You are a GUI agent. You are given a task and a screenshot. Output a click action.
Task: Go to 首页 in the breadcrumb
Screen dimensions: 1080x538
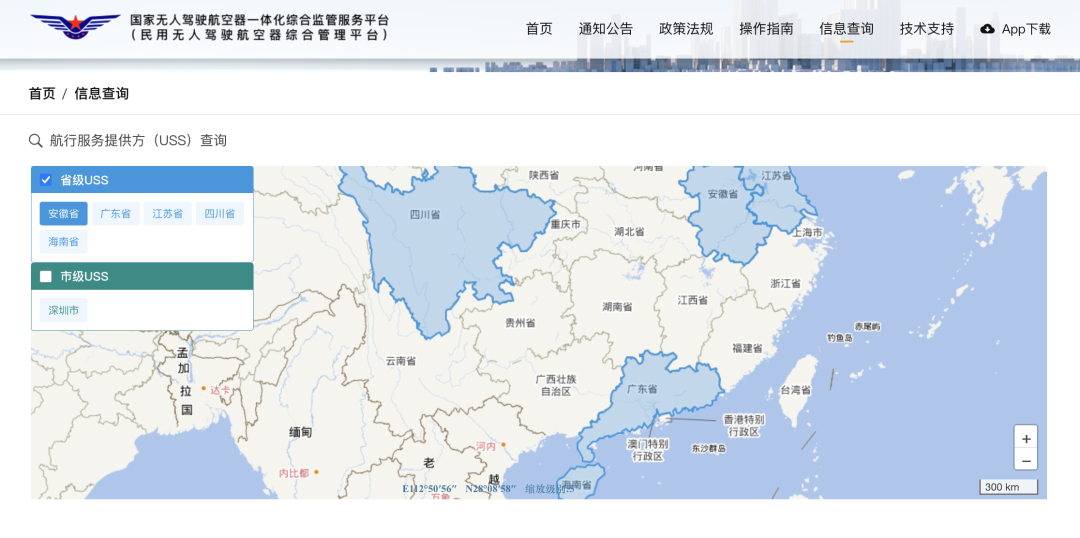[42, 94]
